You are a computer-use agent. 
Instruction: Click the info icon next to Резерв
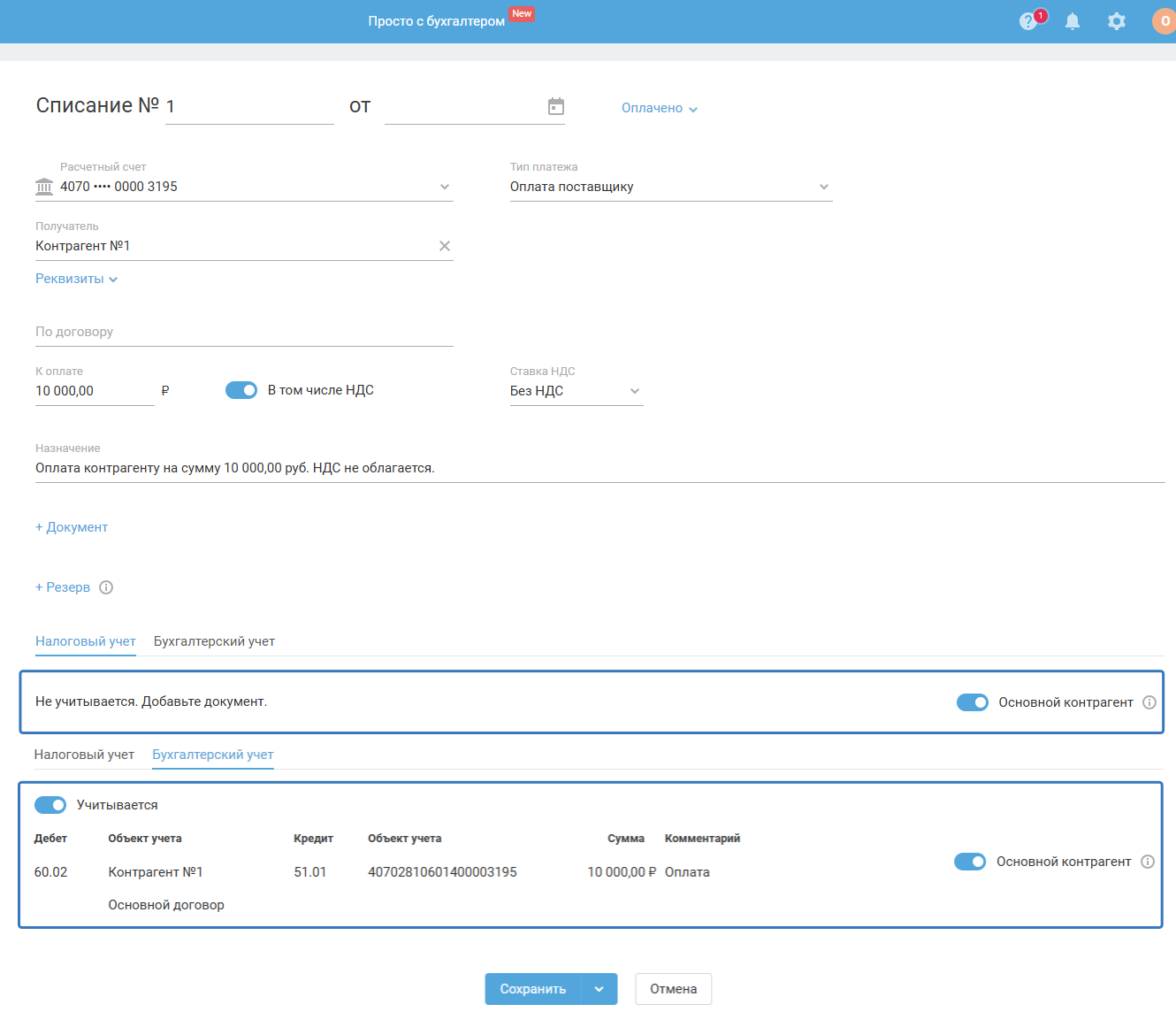(x=106, y=587)
